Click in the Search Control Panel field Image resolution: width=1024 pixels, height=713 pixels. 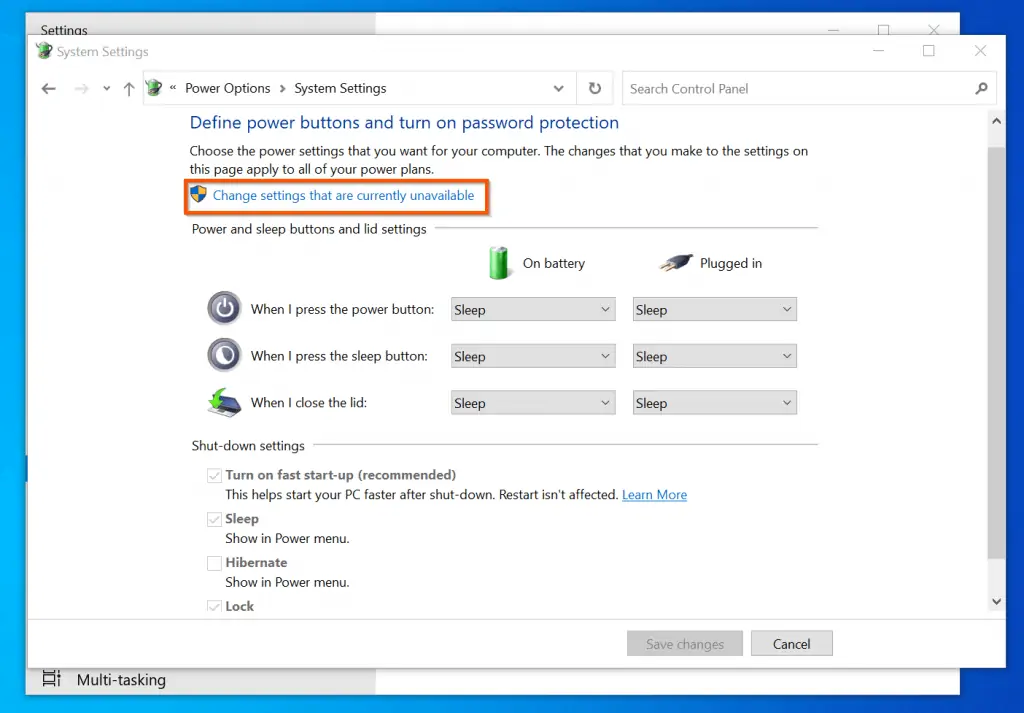pyautogui.click(x=795, y=89)
